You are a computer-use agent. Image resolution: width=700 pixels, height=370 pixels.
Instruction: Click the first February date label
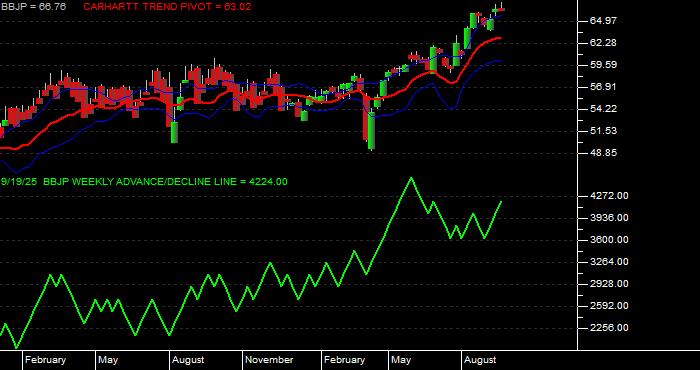pyautogui.click(x=45, y=360)
